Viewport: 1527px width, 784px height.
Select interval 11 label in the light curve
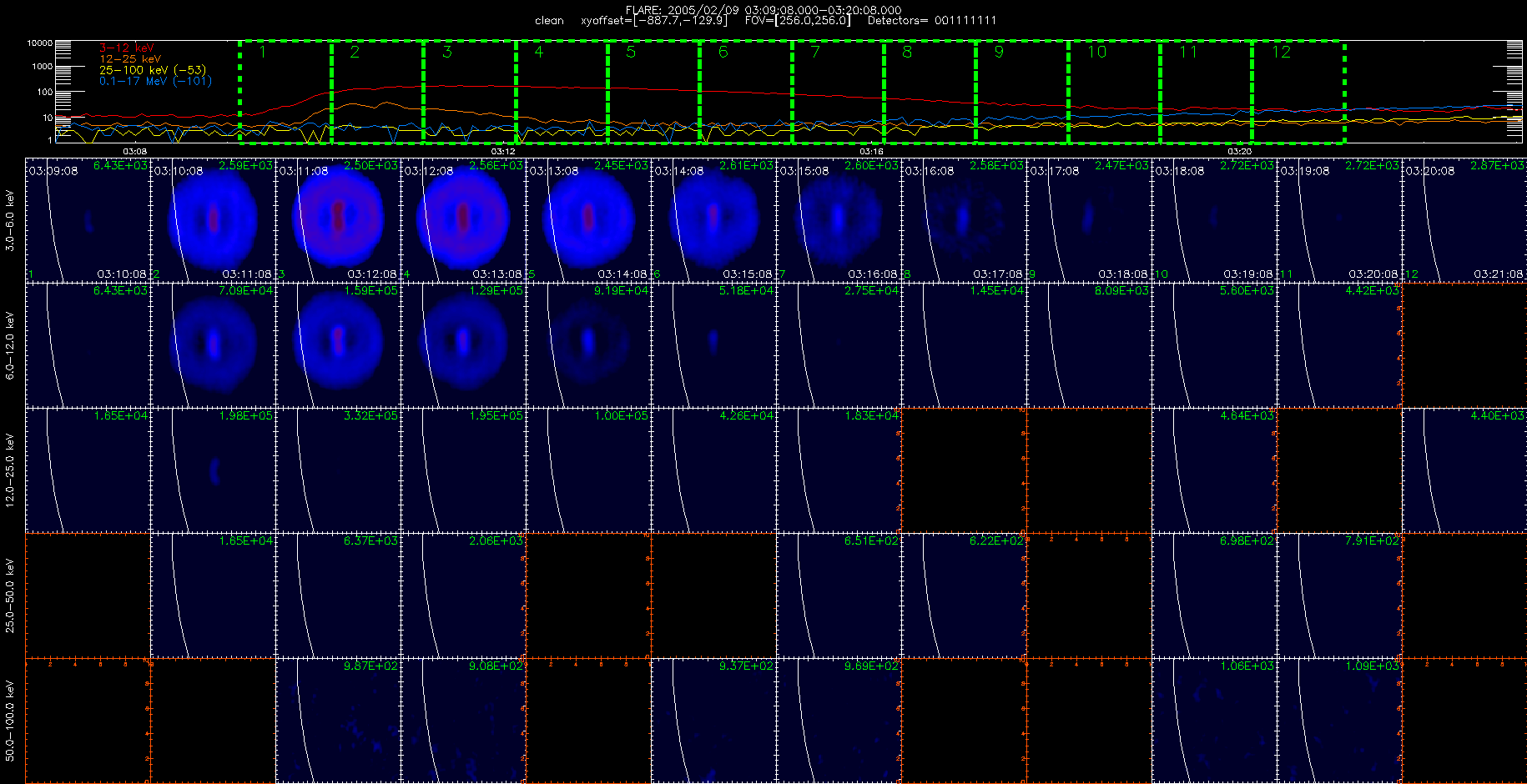pyautogui.click(x=1188, y=53)
